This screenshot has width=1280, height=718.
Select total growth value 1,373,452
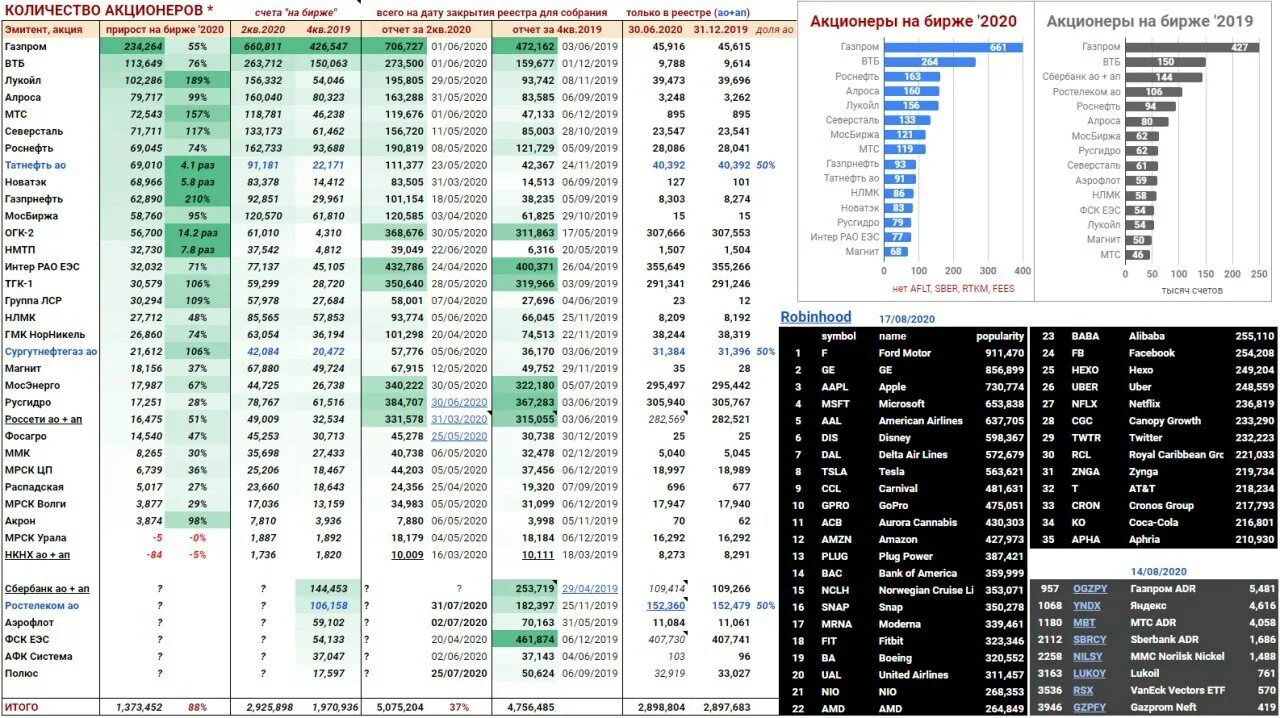139,708
